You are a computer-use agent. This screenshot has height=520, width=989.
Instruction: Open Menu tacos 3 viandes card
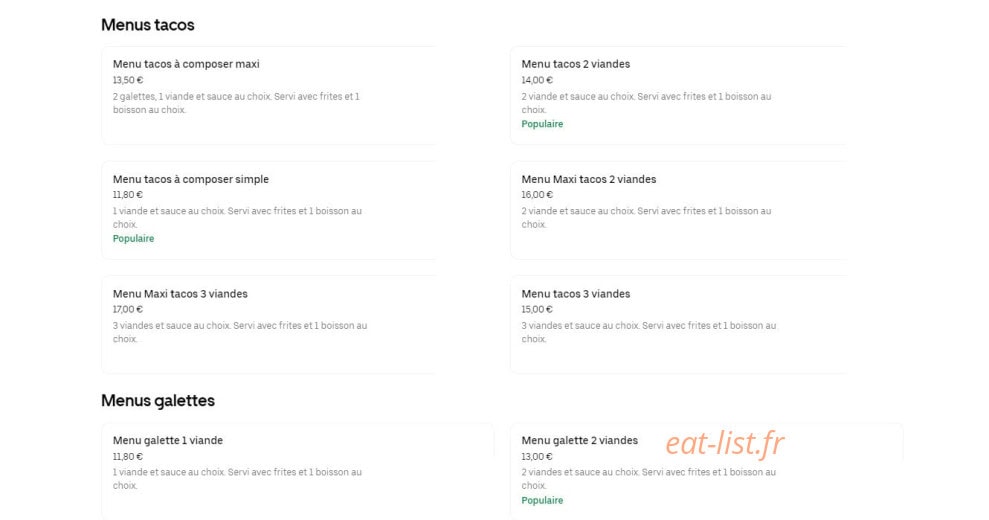678,324
